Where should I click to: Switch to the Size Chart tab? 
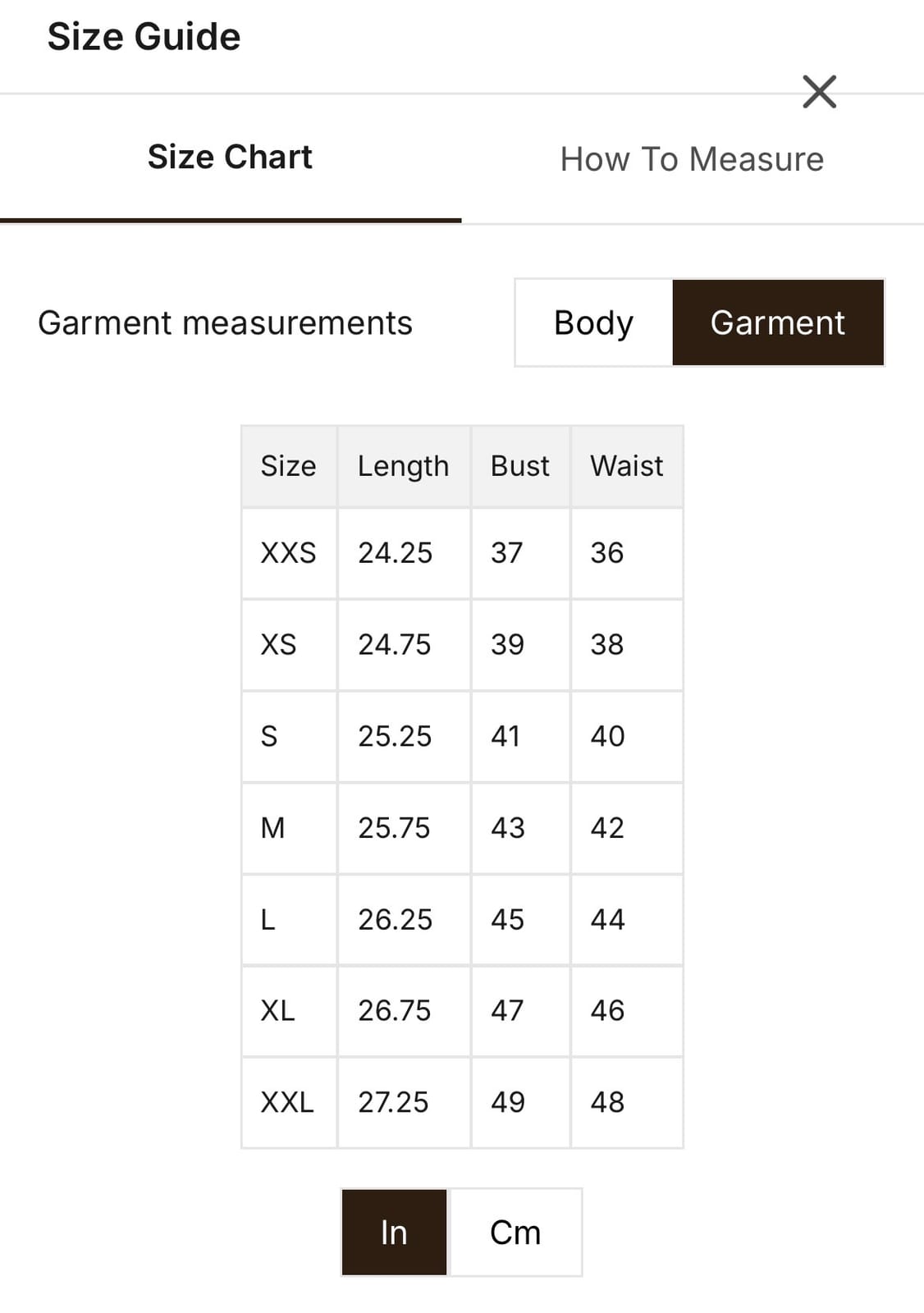[x=230, y=158]
